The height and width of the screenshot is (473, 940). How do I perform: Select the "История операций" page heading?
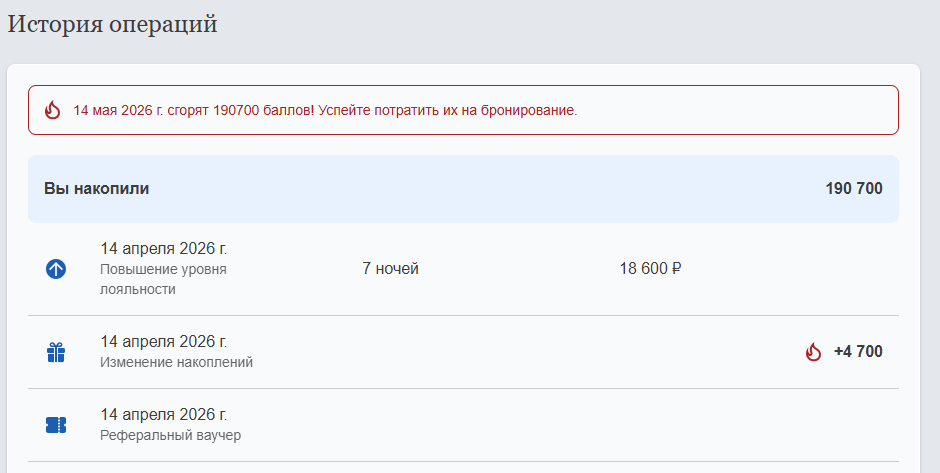[x=113, y=25]
